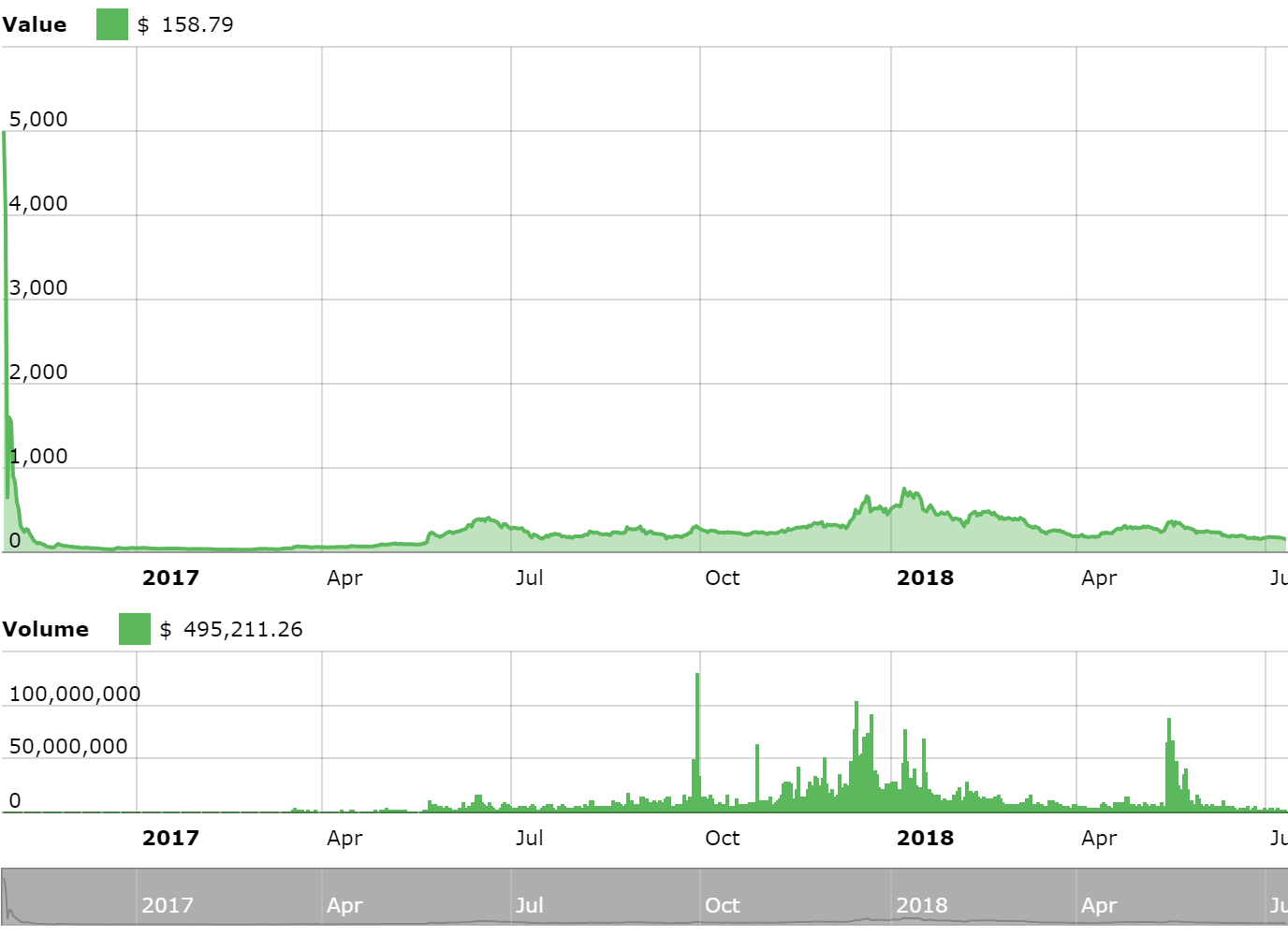Jump to Jul in the gray navigator bar
The width and height of the screenshot is (1288, 936).
click(529, 905)
